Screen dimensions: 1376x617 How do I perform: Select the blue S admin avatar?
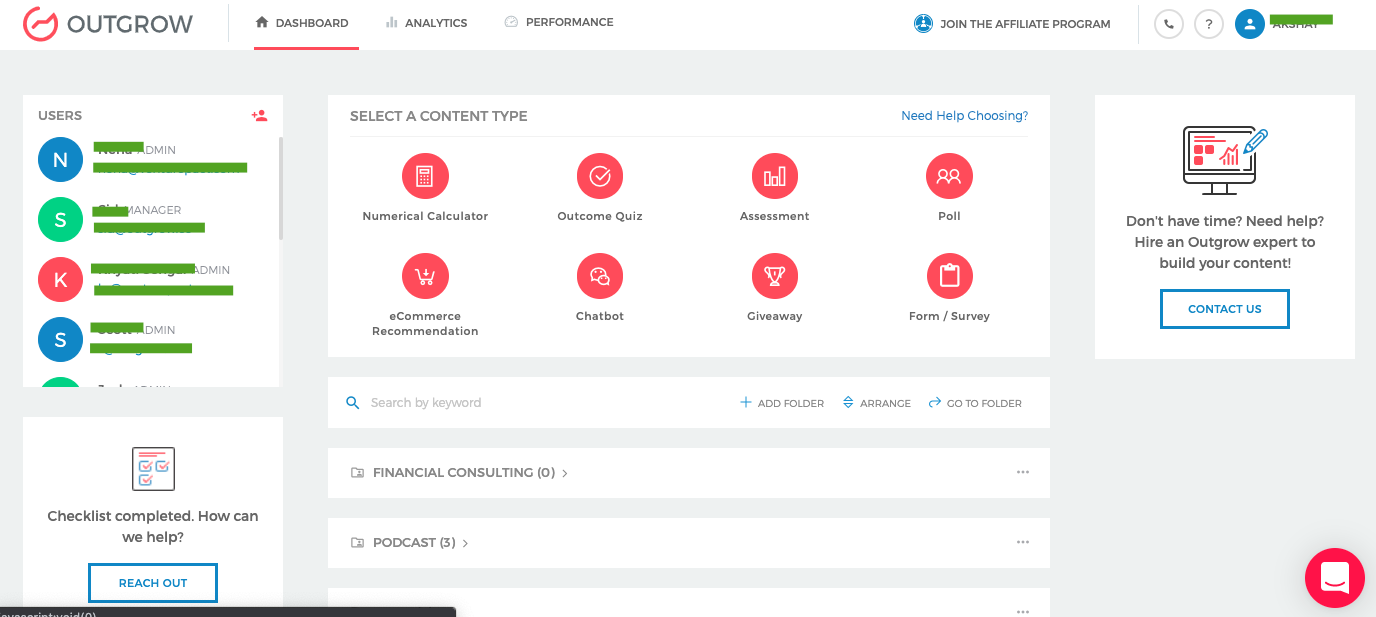pos(60,340)
